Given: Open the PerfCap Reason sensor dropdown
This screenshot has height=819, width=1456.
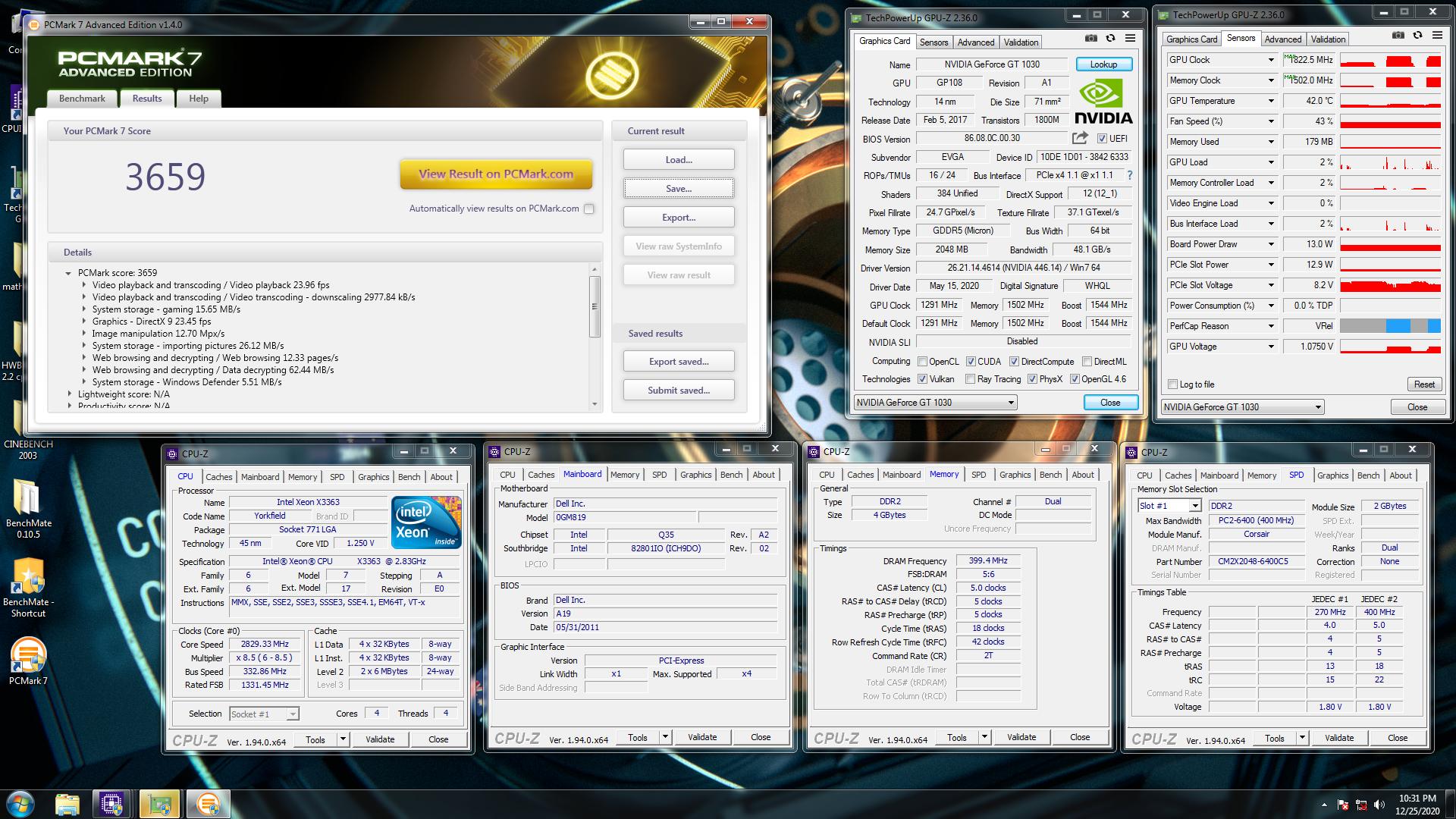Looking at the screenshot, I should click(1271, 326).
